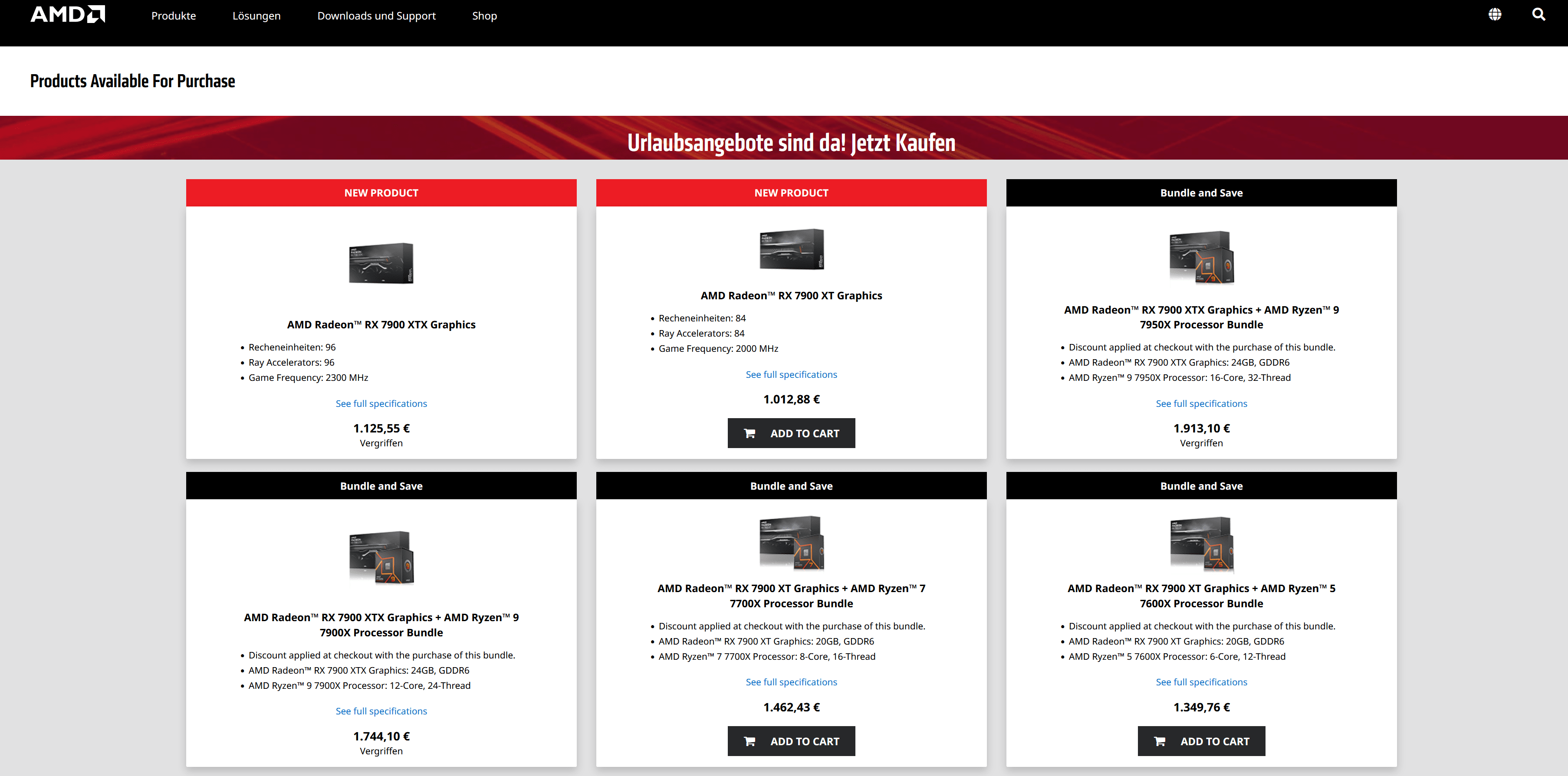Viewport: 1568px width, 776px height.
Task: Add the 7700X bundle to cart
Action: point(791,741)
